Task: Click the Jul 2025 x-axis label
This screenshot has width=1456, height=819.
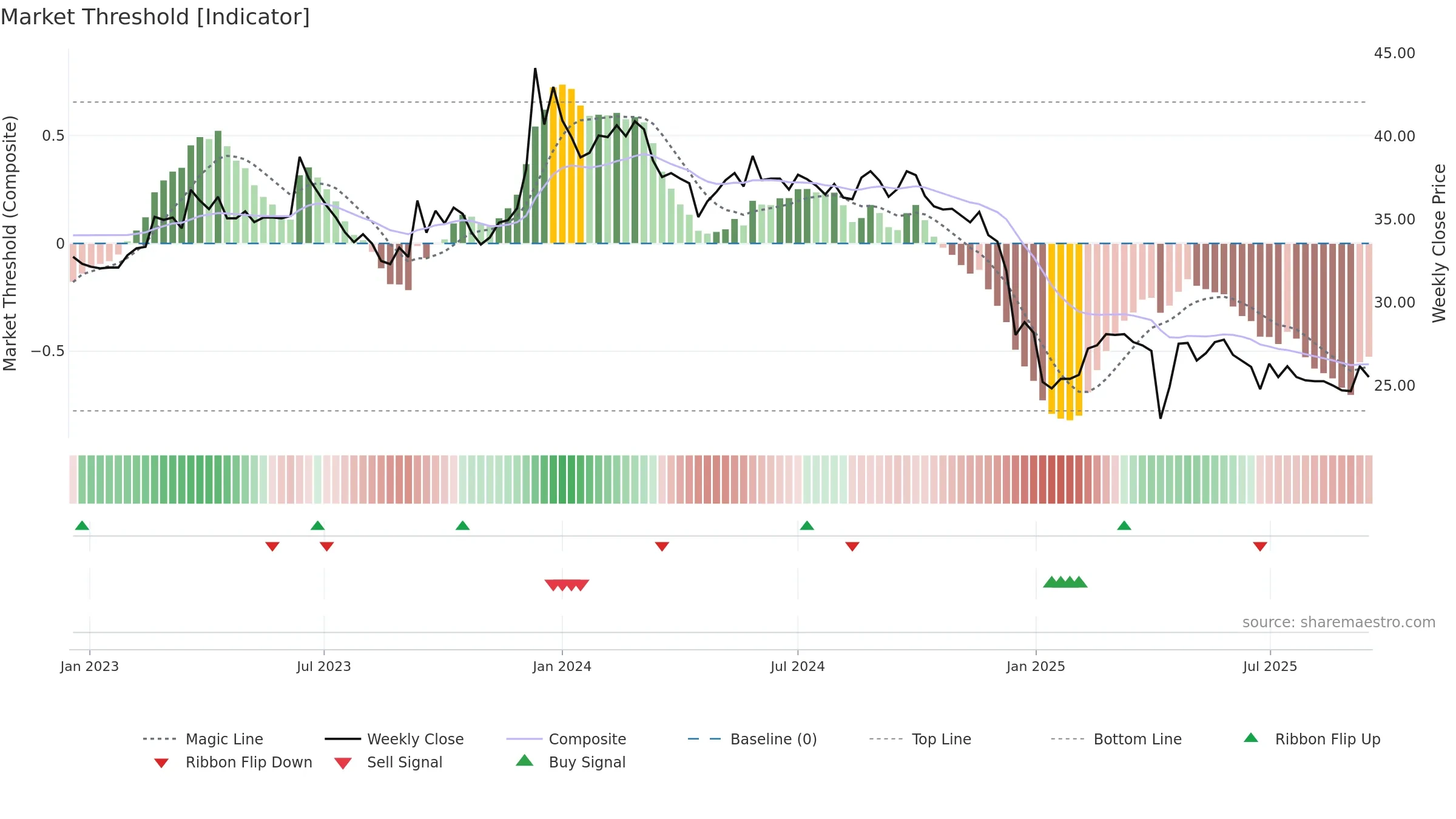Action: click(x=1270, y=667)
